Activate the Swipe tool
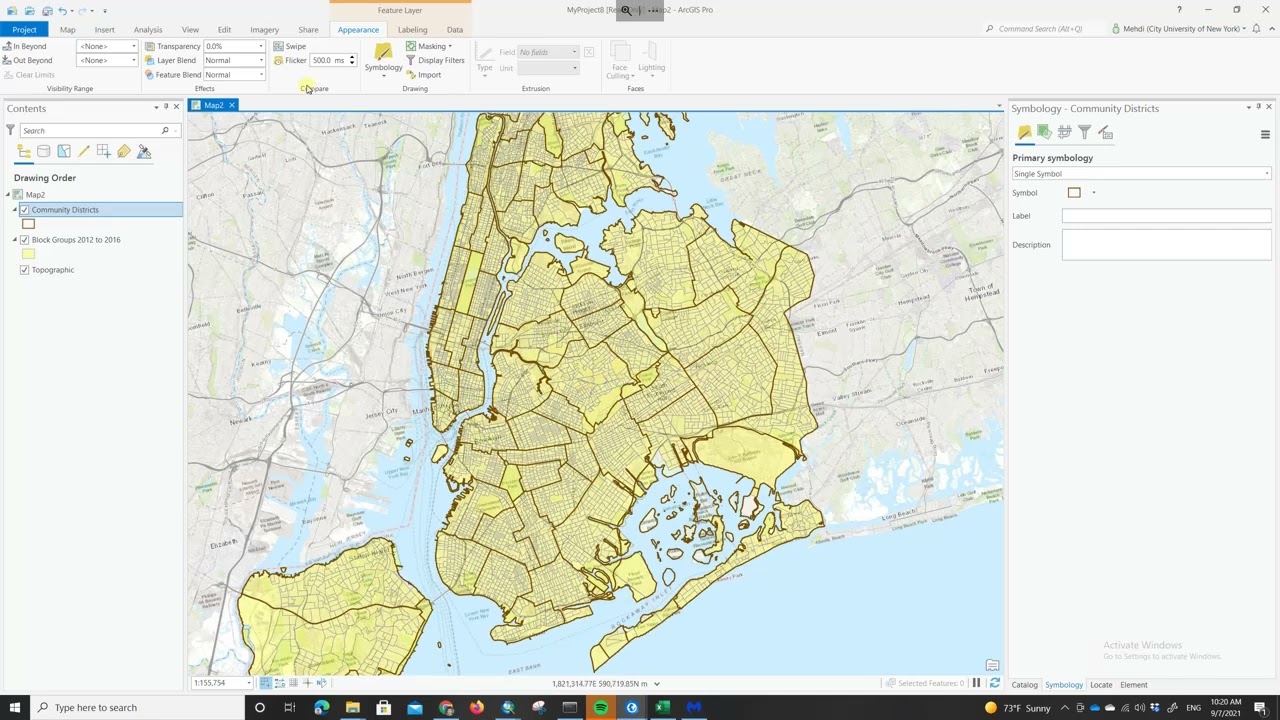Screen dimensions: 1280x720 point(290,46)
